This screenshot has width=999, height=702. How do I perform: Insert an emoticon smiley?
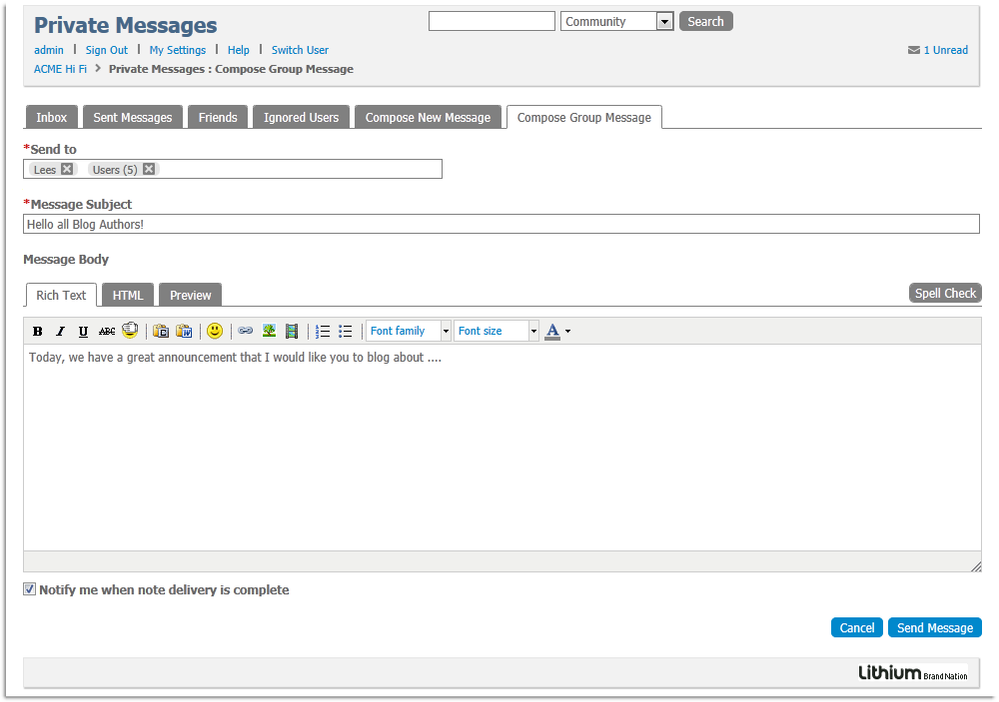coord(215,331)
